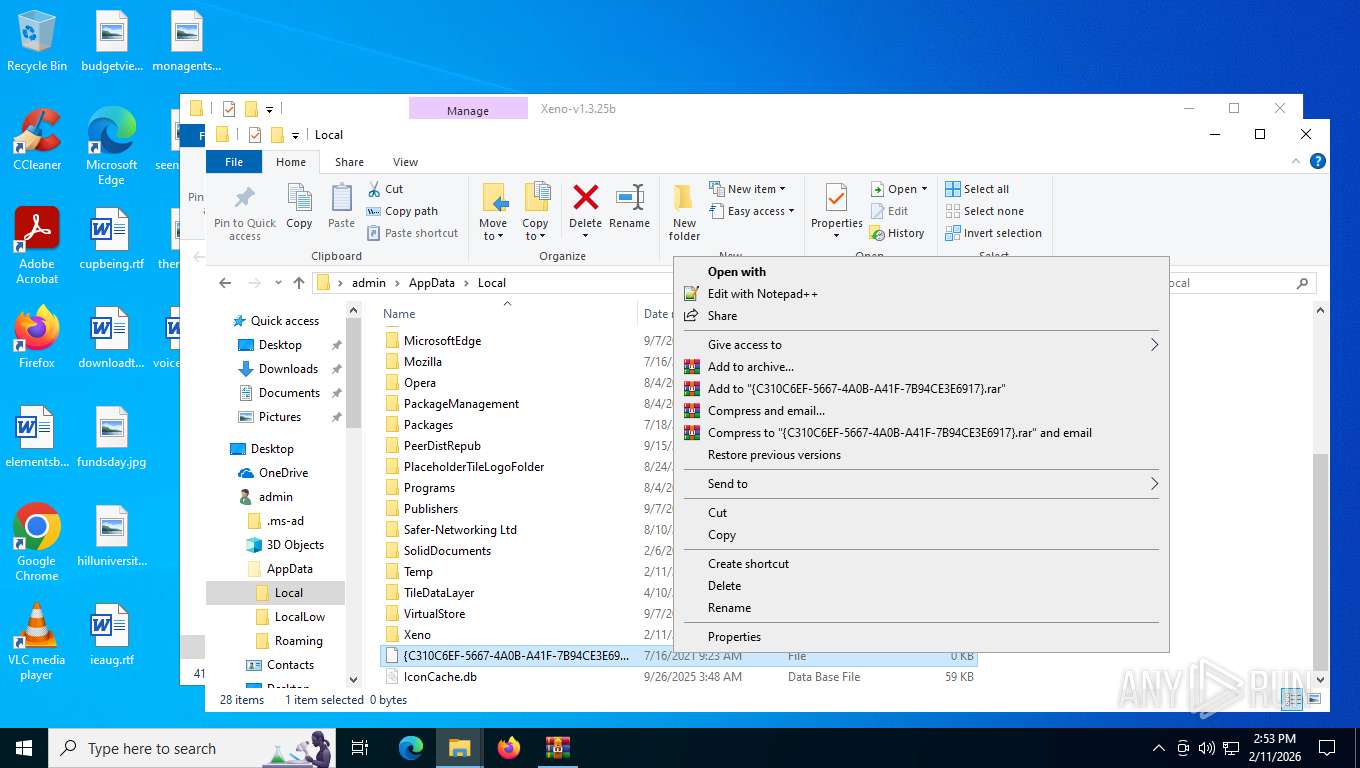Select Roaming in navigation pane
The height and width of the screenshot is (768, 1360).
click(298, 641)
